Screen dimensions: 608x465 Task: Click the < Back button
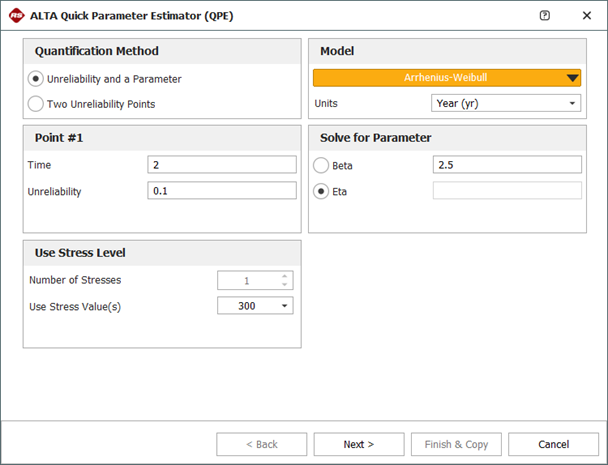pyautogui.click(x=262, y=444)
